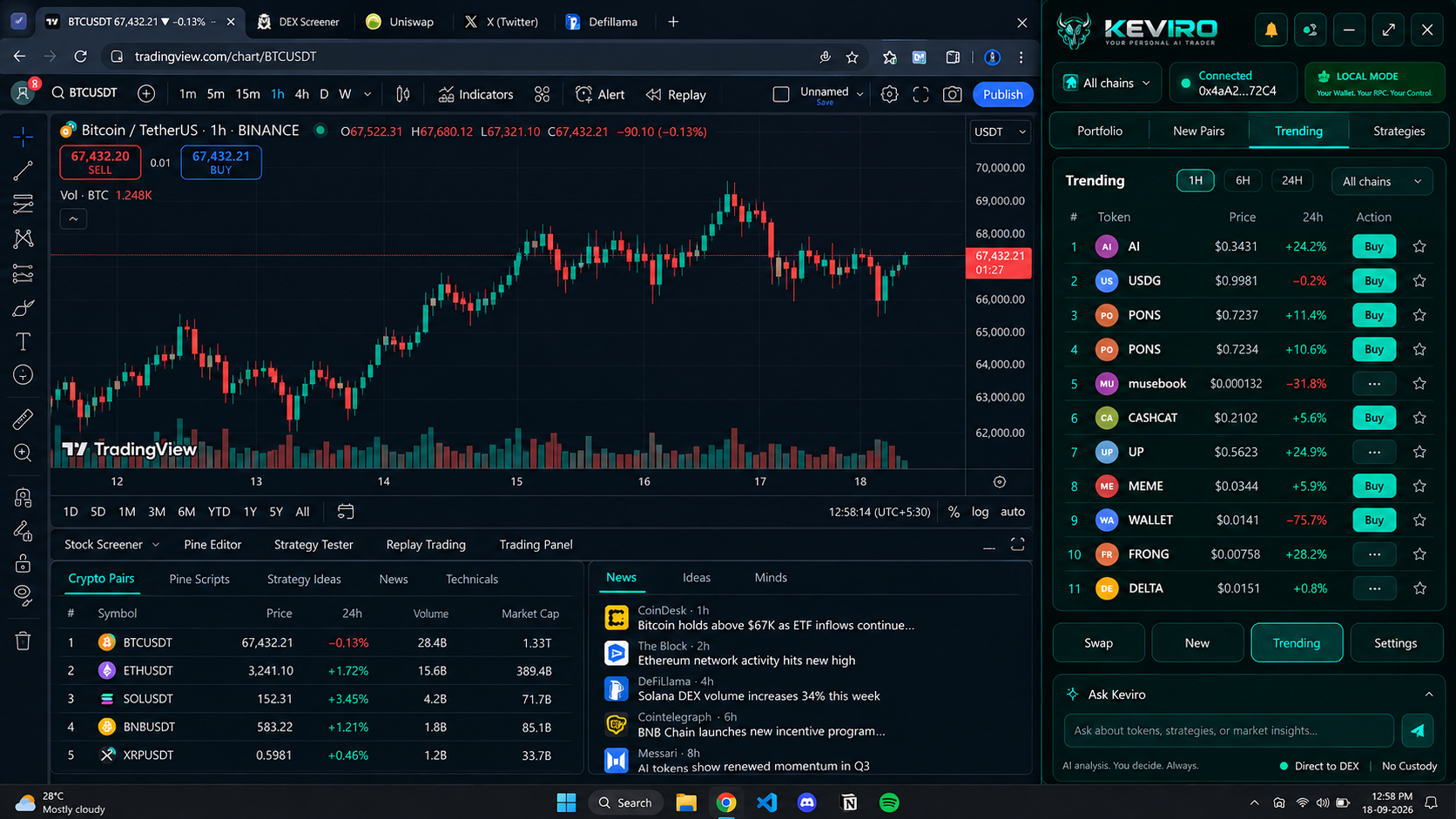Open the Swap button in Keviro
The height and width of the screenshot is (819, 1456).
pos(1098,643)
